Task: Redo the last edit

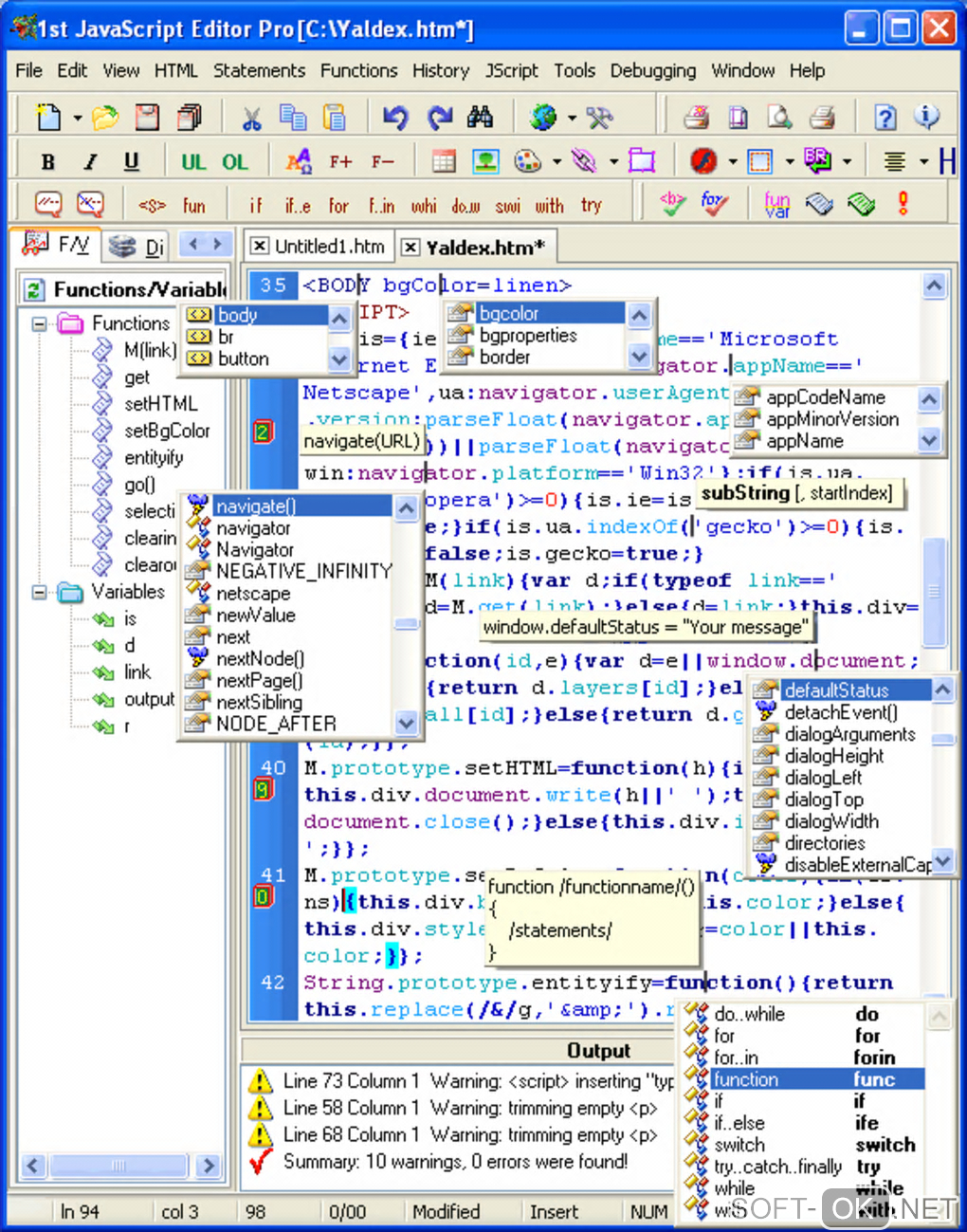Action: [x=438, y=117]
